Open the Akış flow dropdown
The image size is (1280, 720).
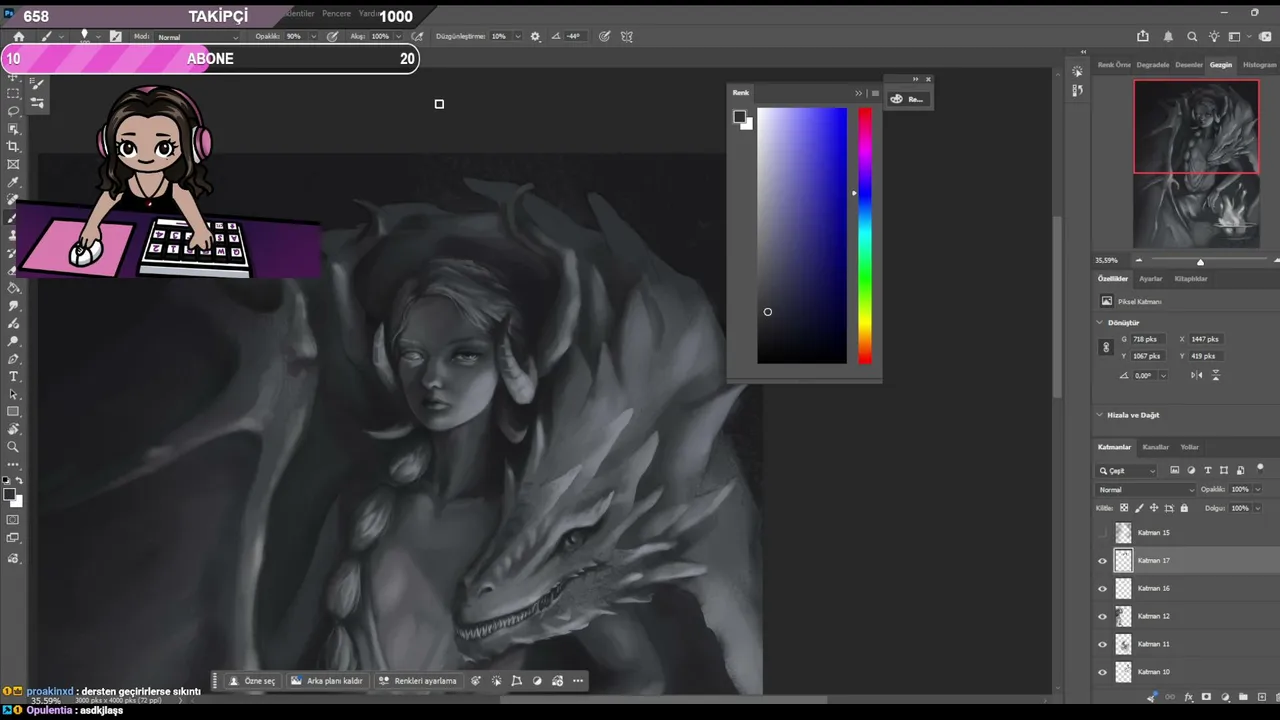point(399,37)
